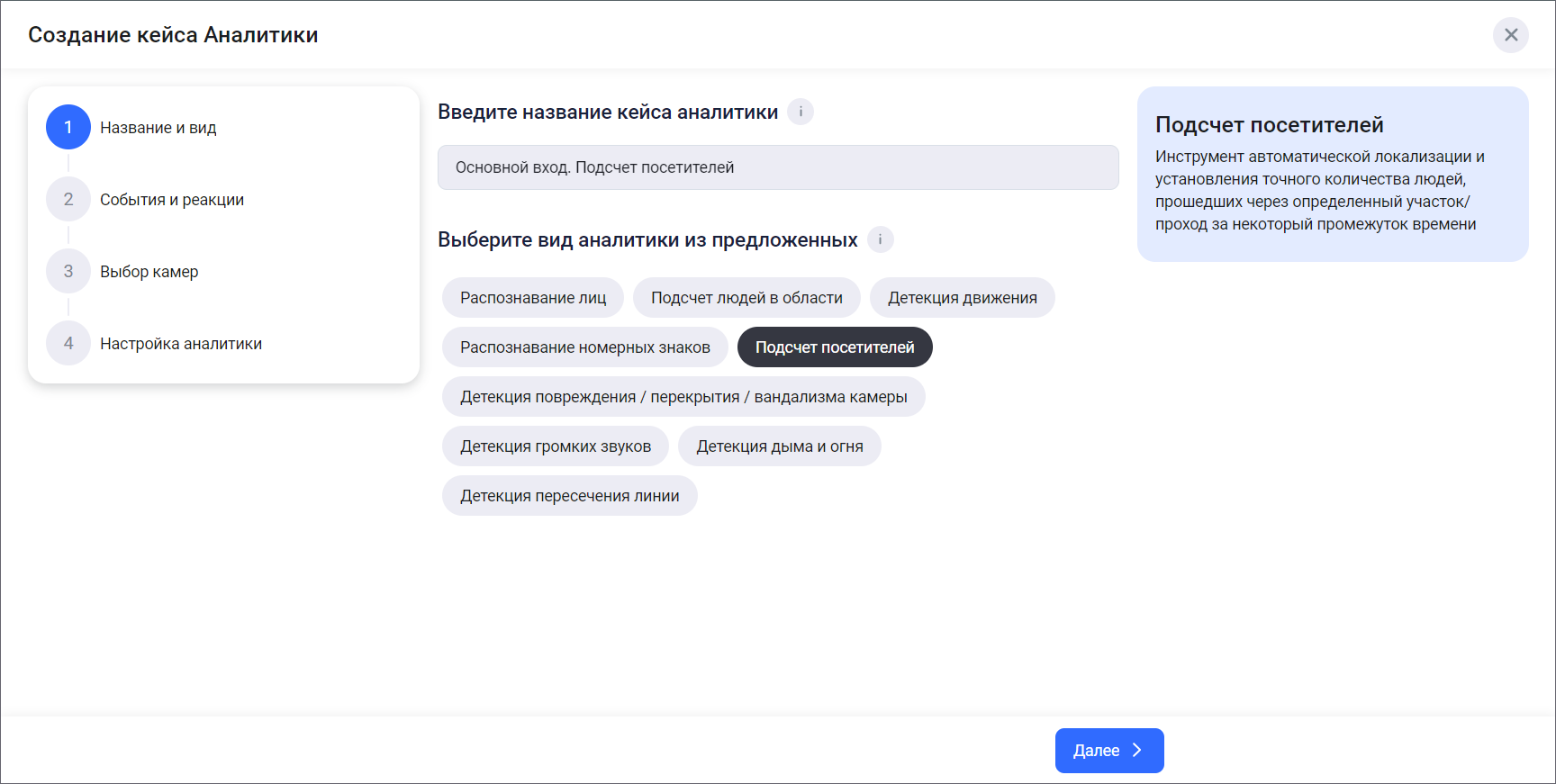Select Распознавание лиц analytics type
The height and width of the screenshot is (784, 1556).
533,298
